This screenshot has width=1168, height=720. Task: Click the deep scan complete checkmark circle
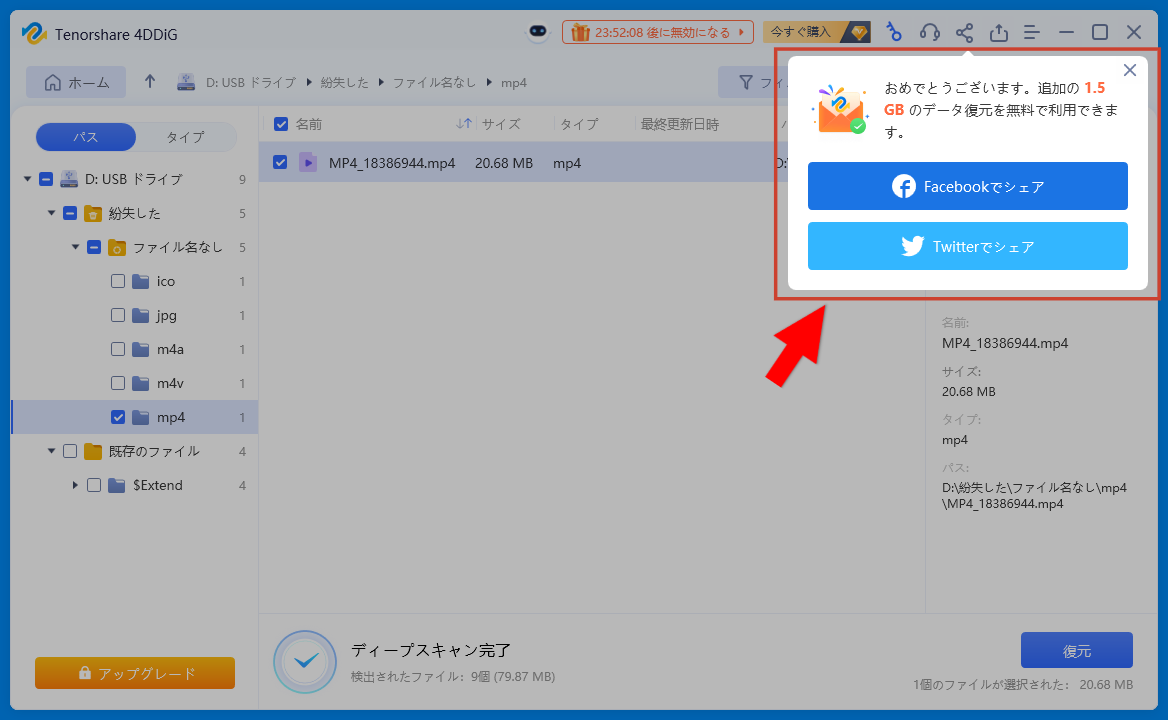pyautogui.click(x=305, y=662)
